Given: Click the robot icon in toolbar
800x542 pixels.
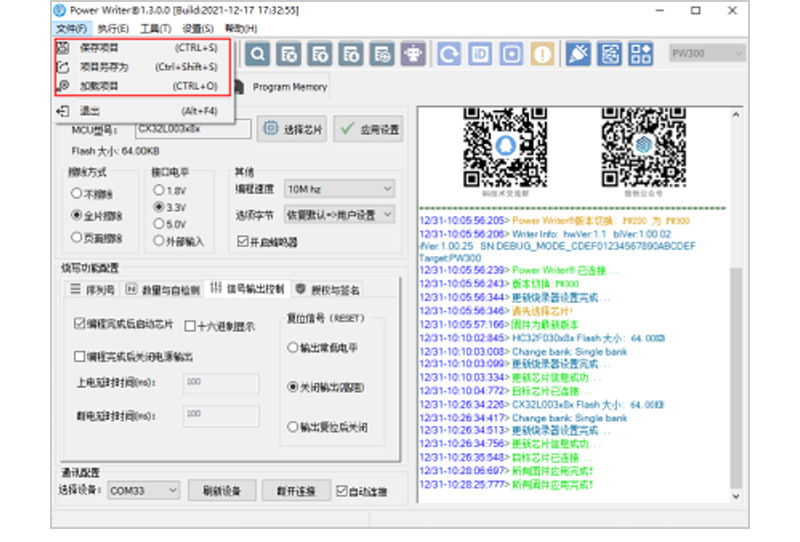Looking at the screenshot, I should pyautogui.click(x=411, y=54).
